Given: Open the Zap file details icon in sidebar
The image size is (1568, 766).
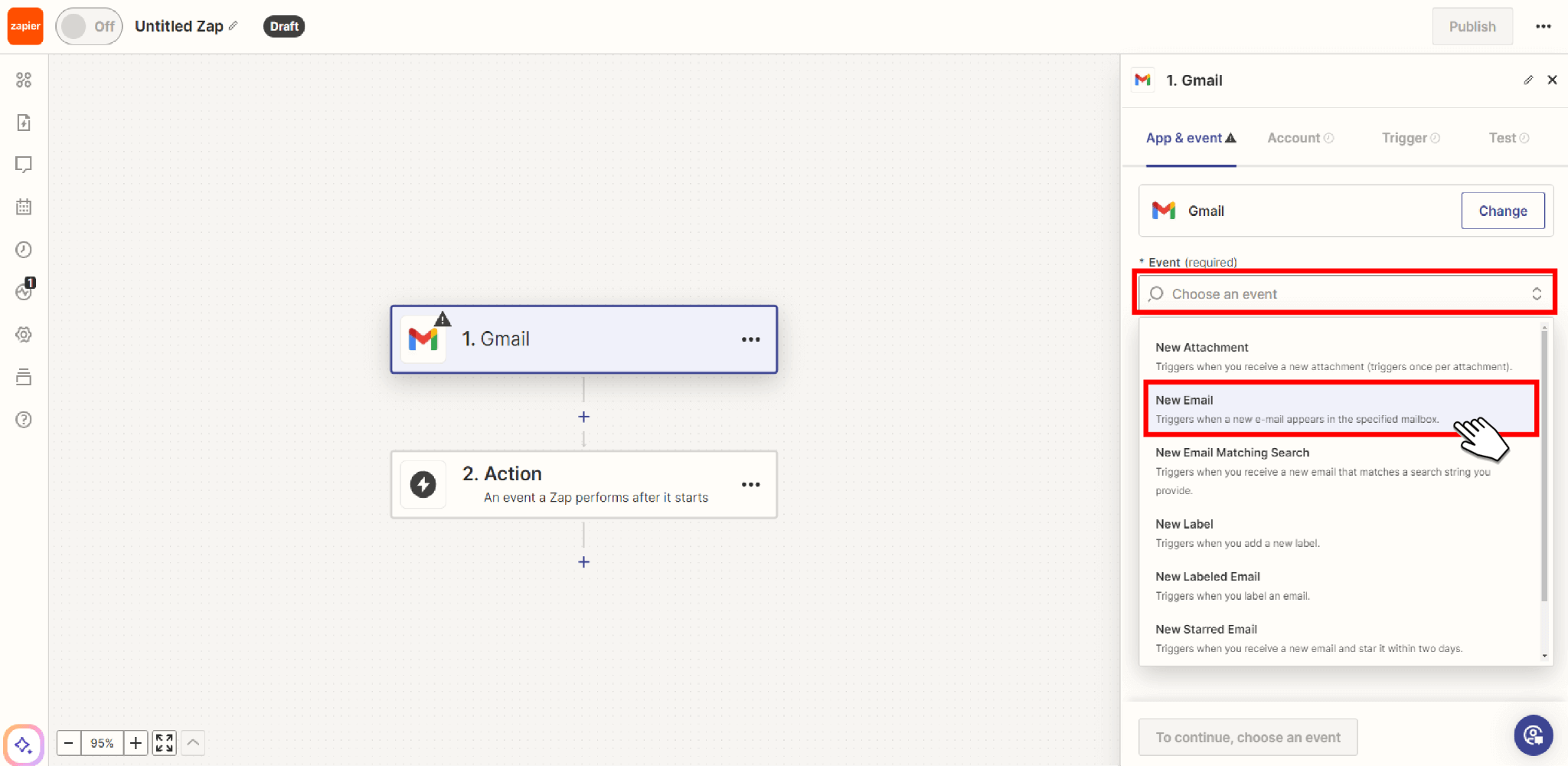Looking at the screenshot, I should (x=24, y=123).
